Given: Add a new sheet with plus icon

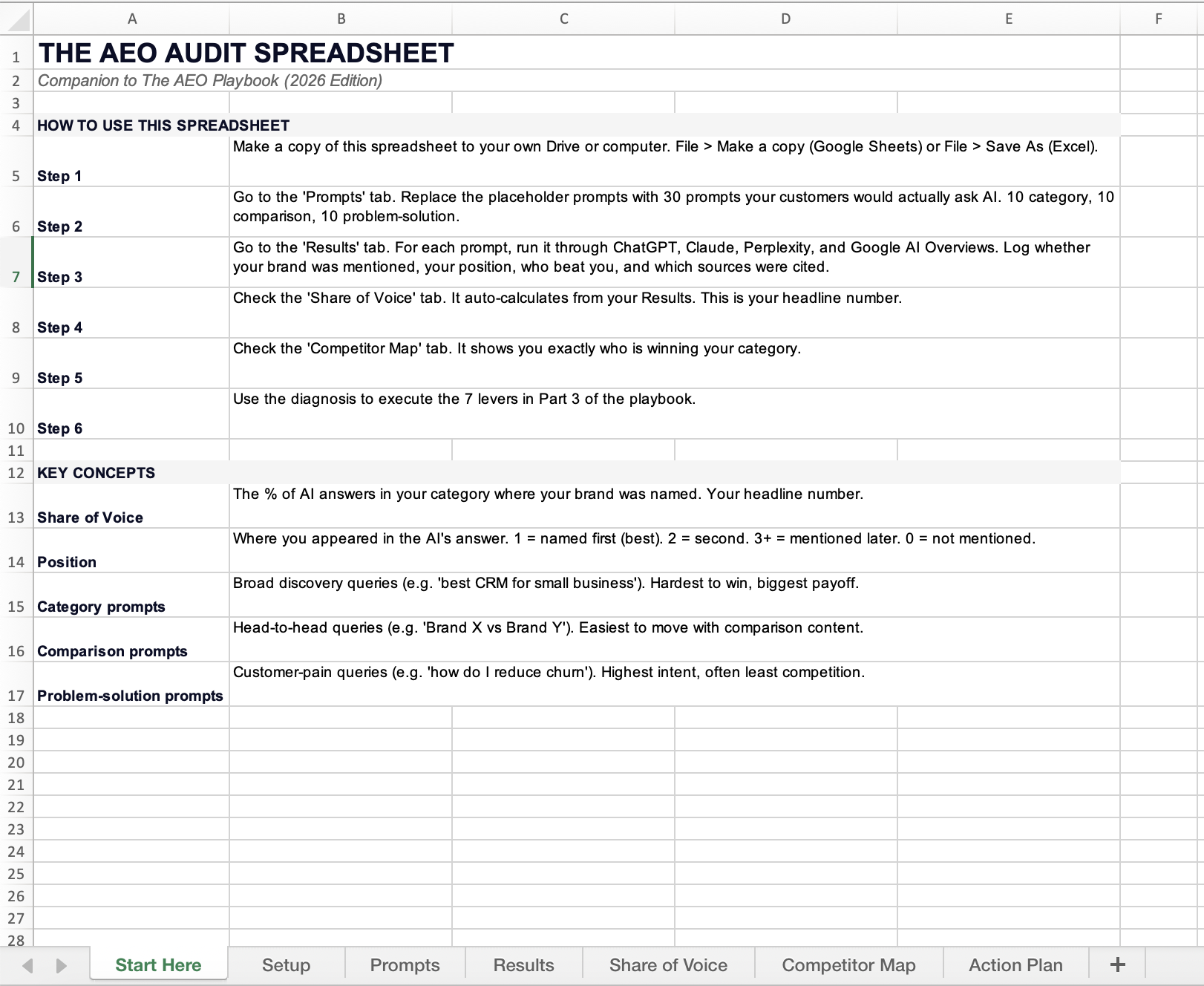Looking at the screenshot, I should [x=1117, y=964].
